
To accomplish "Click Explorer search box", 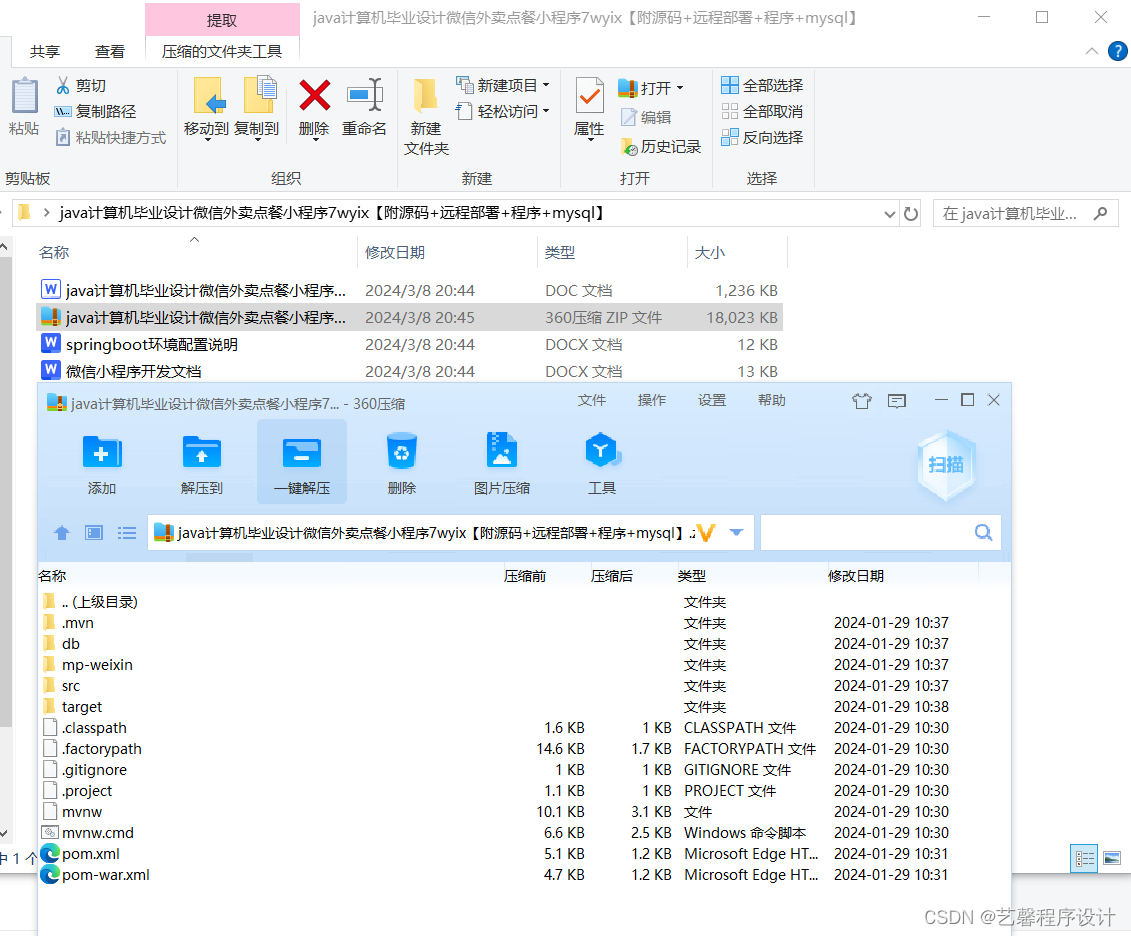I will [1025, 214].
